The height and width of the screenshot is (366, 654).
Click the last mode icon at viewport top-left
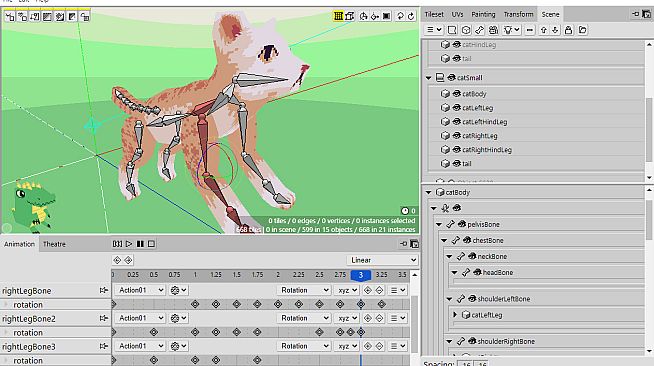pyautogui.click(x=85, y=17)
